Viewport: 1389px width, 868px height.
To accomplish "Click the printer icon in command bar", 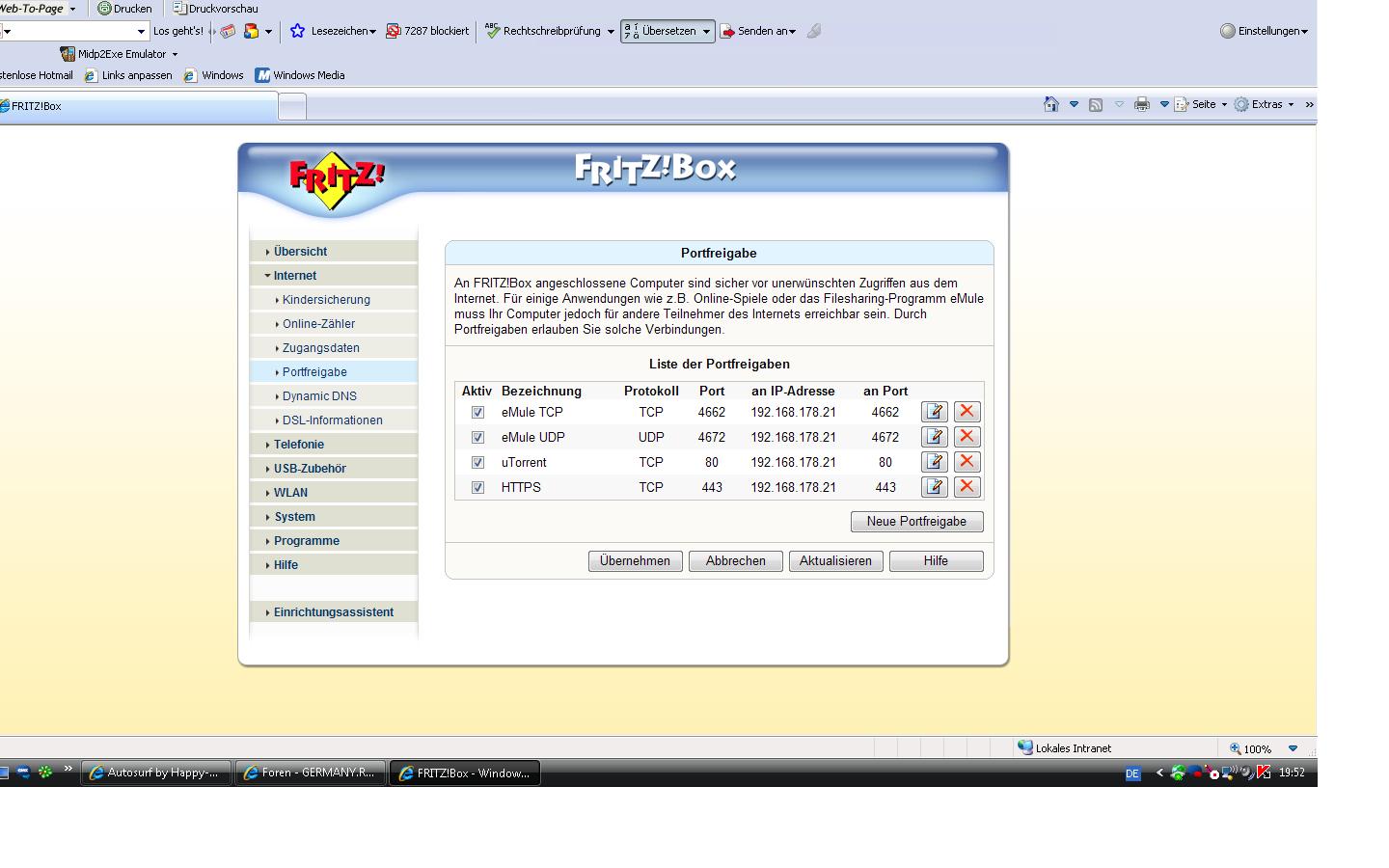I will (x=1142, y=104).
